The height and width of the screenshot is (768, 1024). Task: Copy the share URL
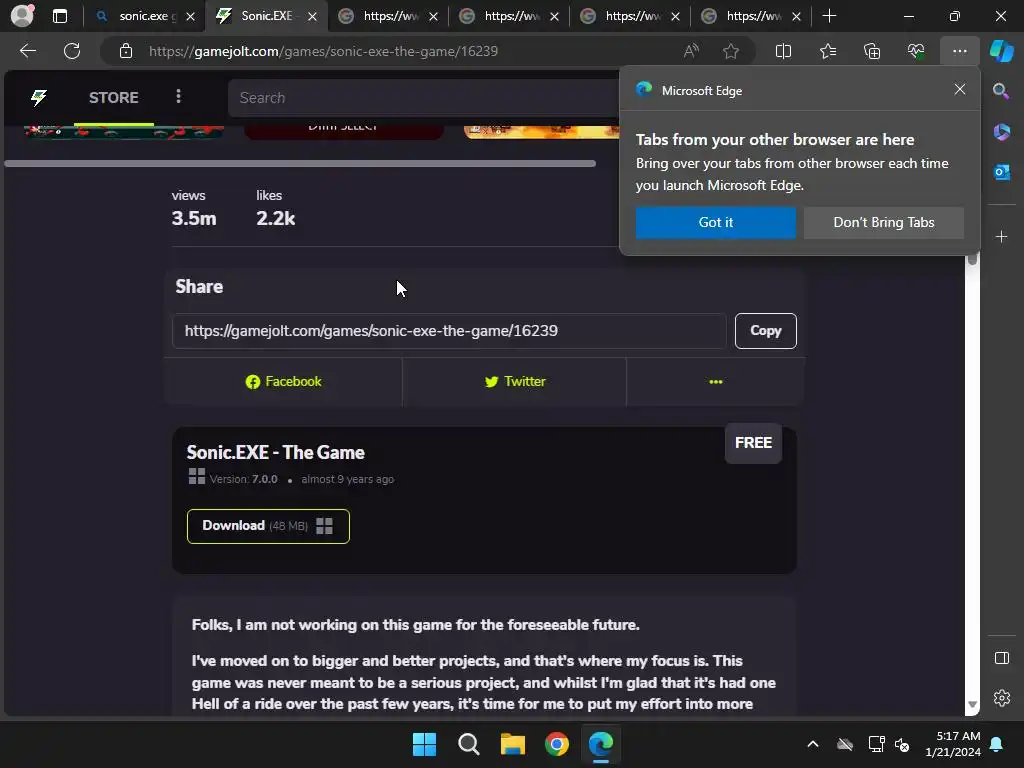765,331
